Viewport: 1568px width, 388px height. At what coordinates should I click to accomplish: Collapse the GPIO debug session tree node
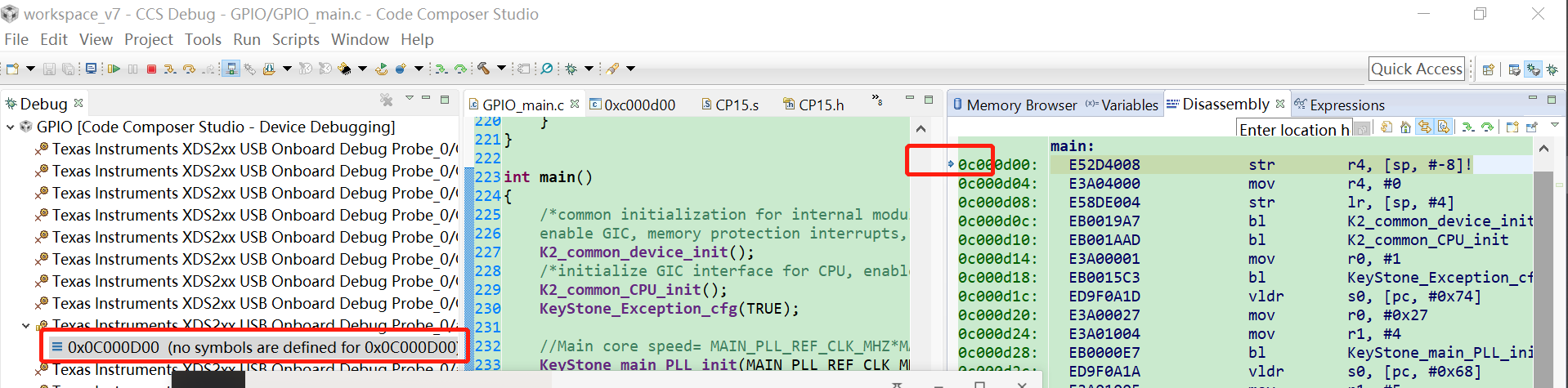tap(11, 127)
